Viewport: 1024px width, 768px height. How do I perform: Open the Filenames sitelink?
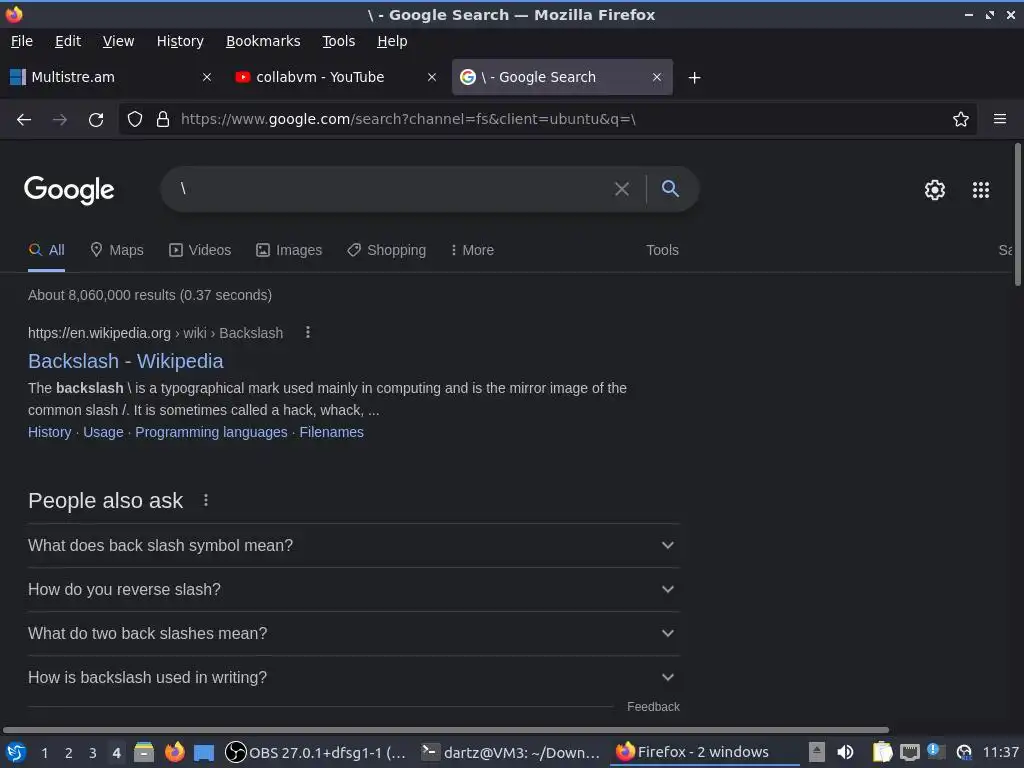click(332, 432)
